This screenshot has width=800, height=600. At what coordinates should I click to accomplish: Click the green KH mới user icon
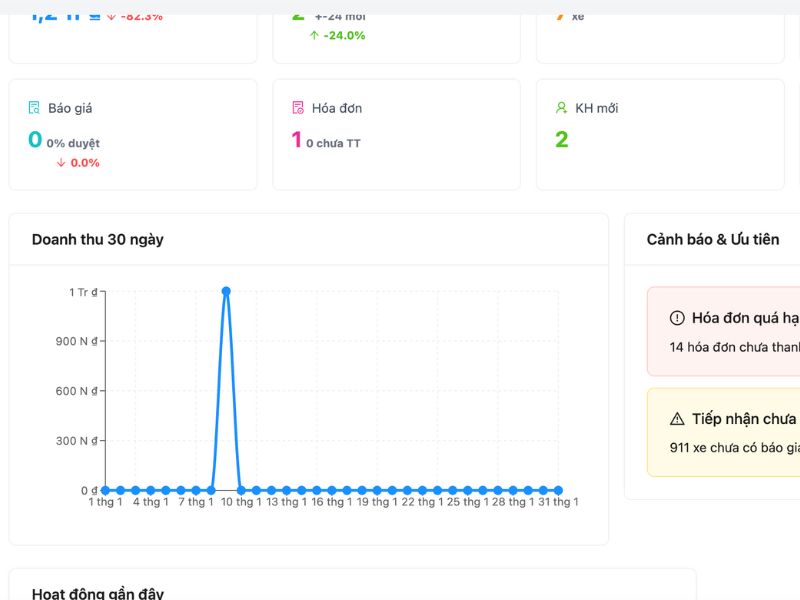(x=562, y=108)
